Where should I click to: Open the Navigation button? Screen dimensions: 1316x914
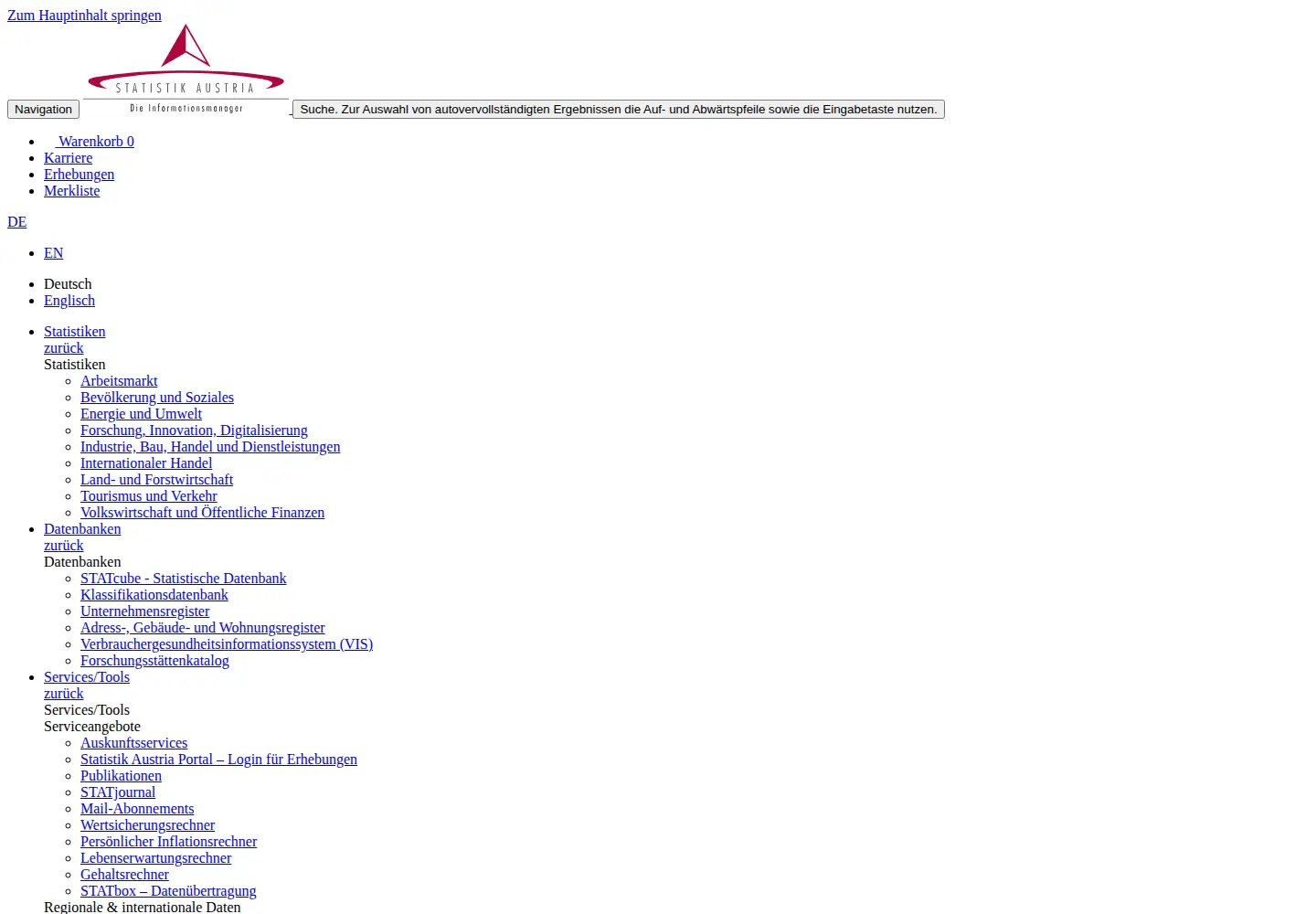pyautogui.click(x=43, y=109)
